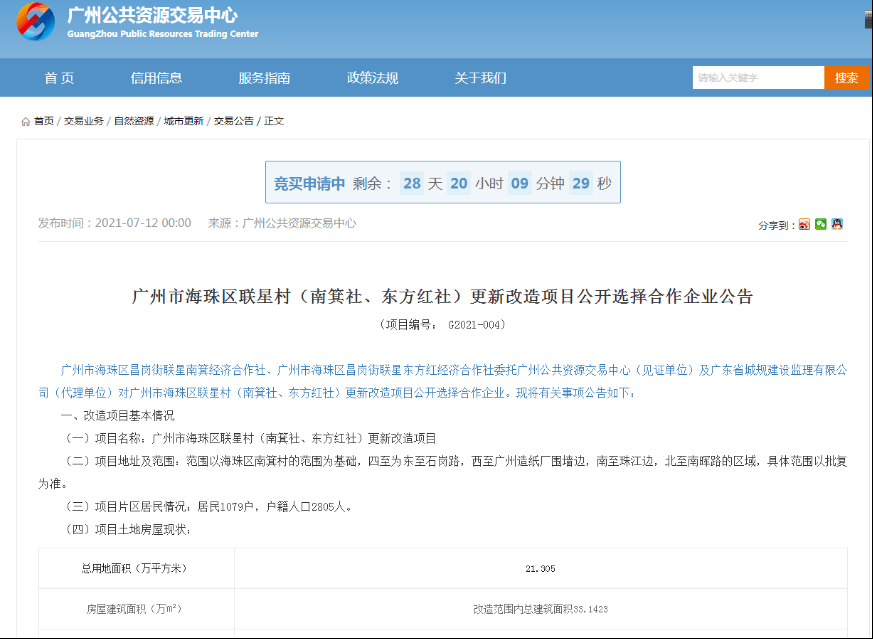Click 首页 breadcrumb text link

[x=44, y=121]
